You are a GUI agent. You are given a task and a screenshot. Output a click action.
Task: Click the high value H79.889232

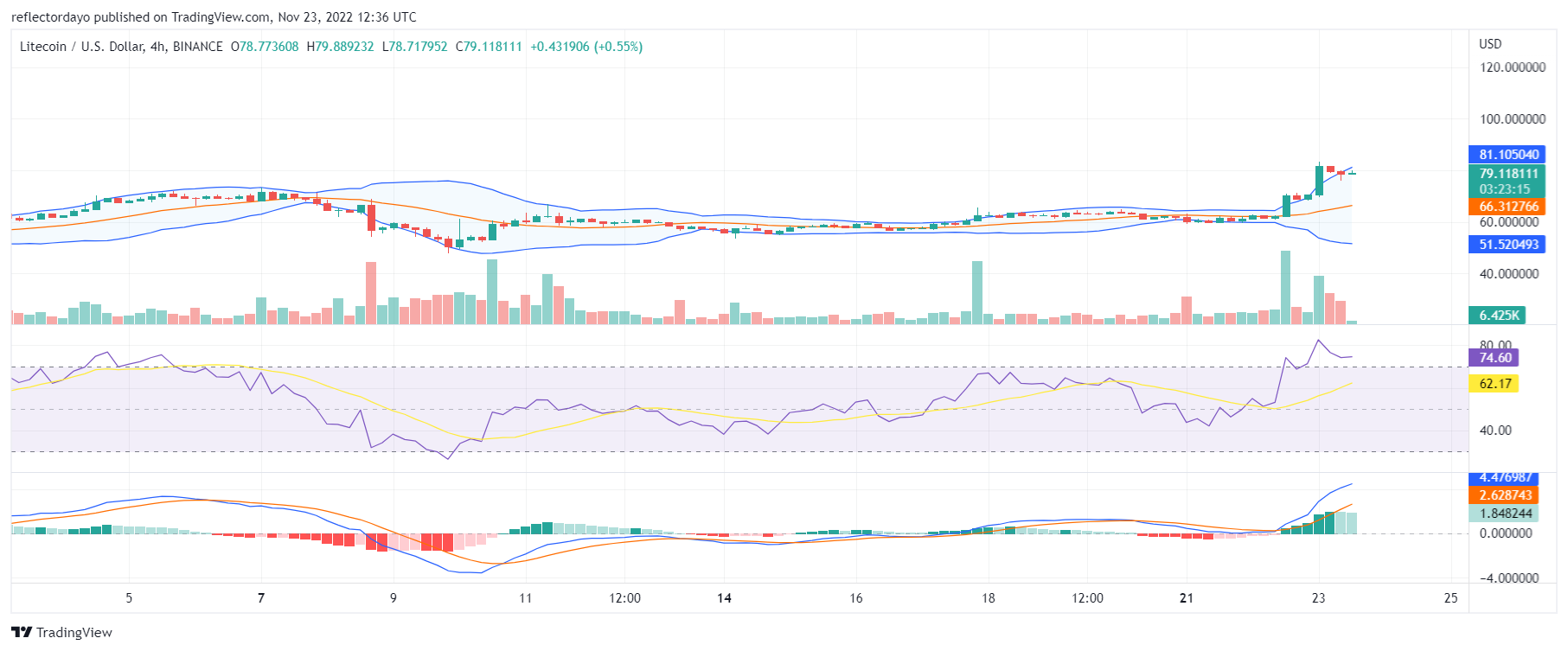click(x=341, y=47)
